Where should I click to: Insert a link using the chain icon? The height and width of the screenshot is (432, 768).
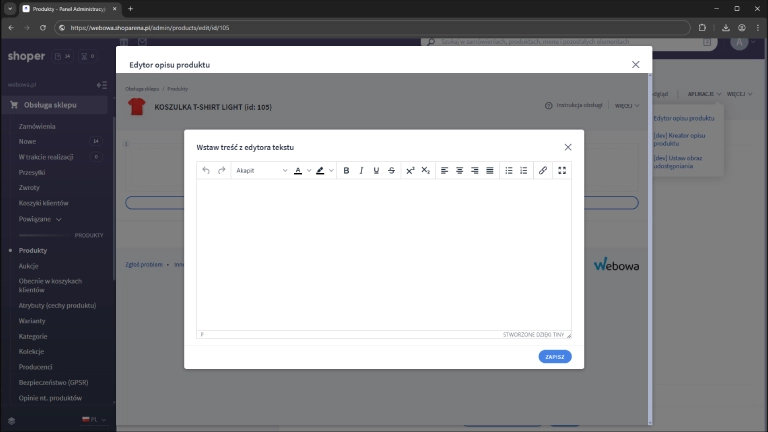coord(543,171)
